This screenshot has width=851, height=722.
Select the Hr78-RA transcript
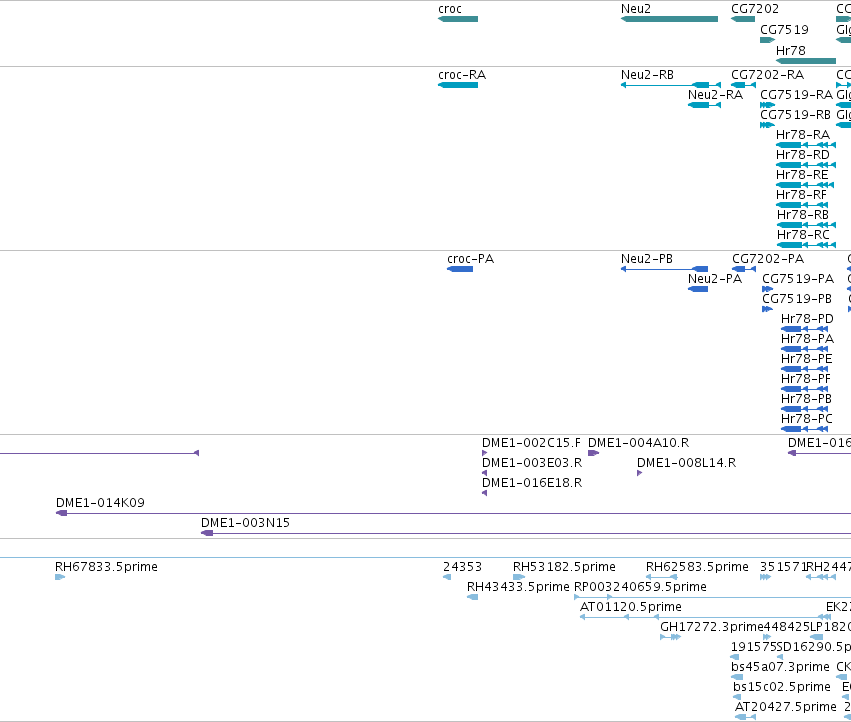[x=806, y=145]
